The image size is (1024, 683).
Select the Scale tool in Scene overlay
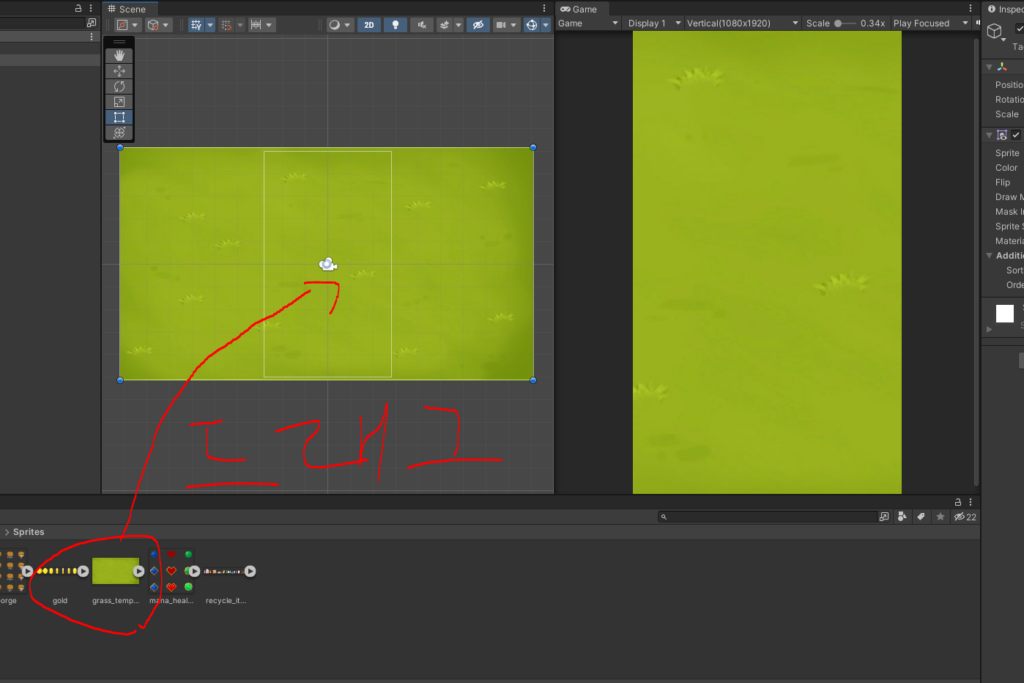tap(119, 102)
